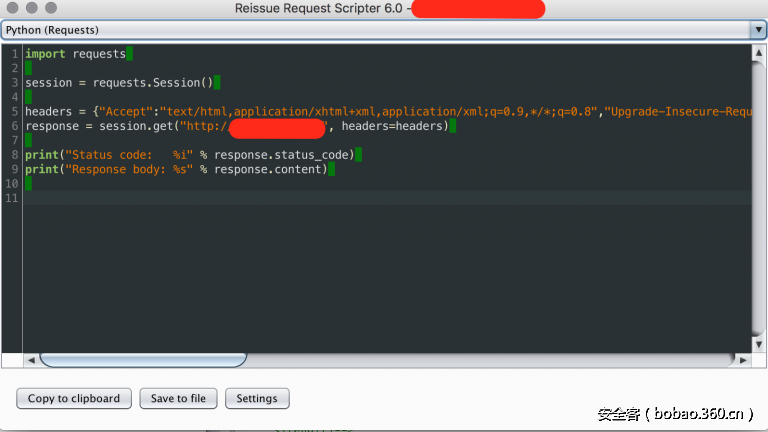Screen dimensions: 768x432
Task: Click the vertical scrollbar thumb
Action: tap(759, 198)
